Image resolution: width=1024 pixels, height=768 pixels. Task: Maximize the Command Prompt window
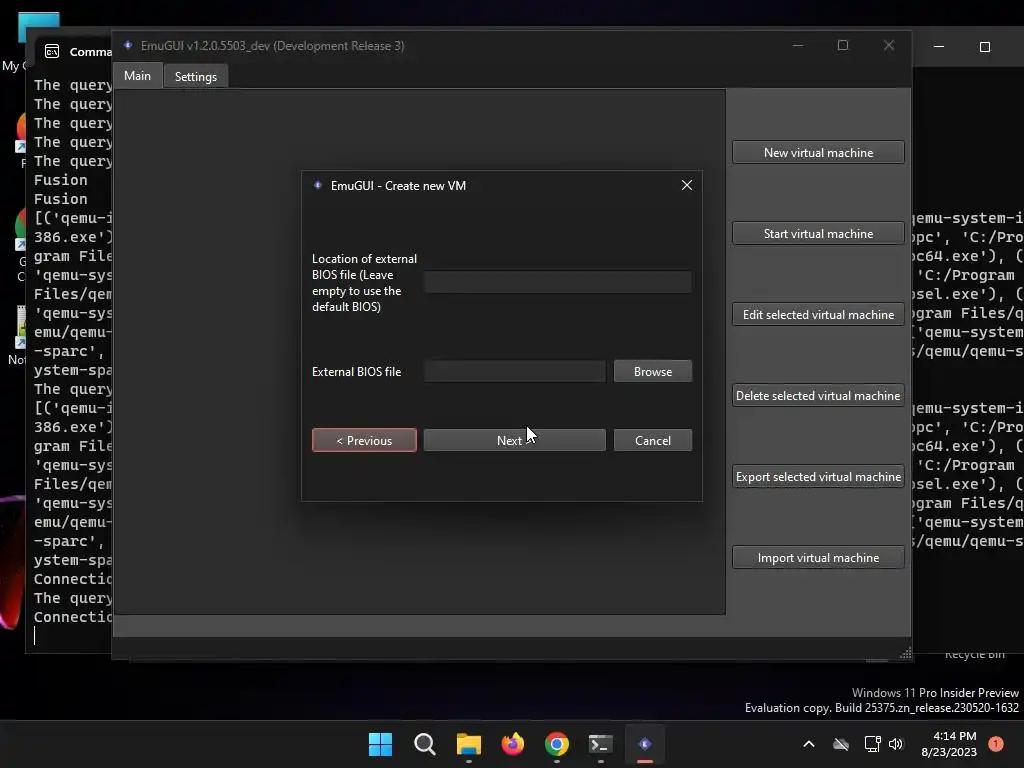pyautogui.click(x=985, y=47)
